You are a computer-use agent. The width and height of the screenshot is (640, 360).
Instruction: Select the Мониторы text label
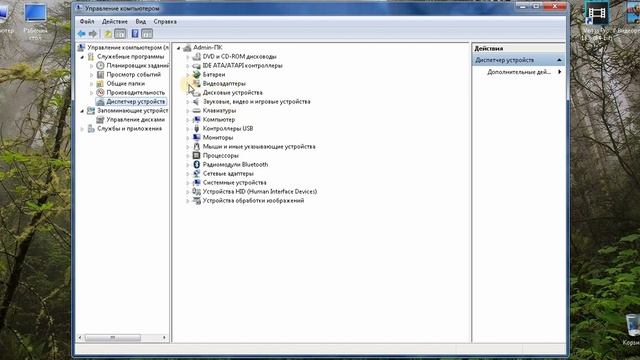click(x=218, y=138)
